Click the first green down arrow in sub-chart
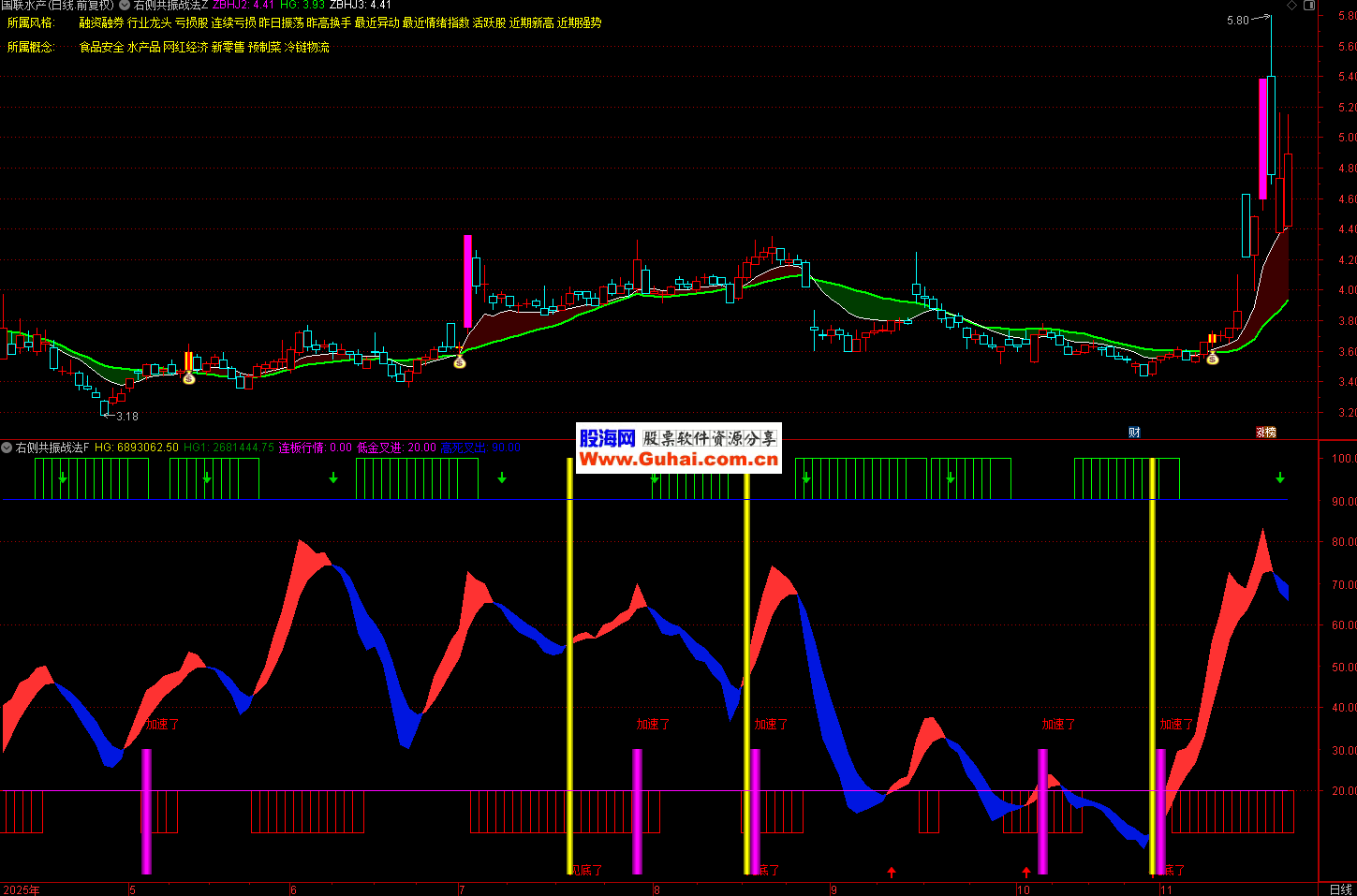Image resolution: width=1357 pixels, height=896 pixels. (63, 478)
